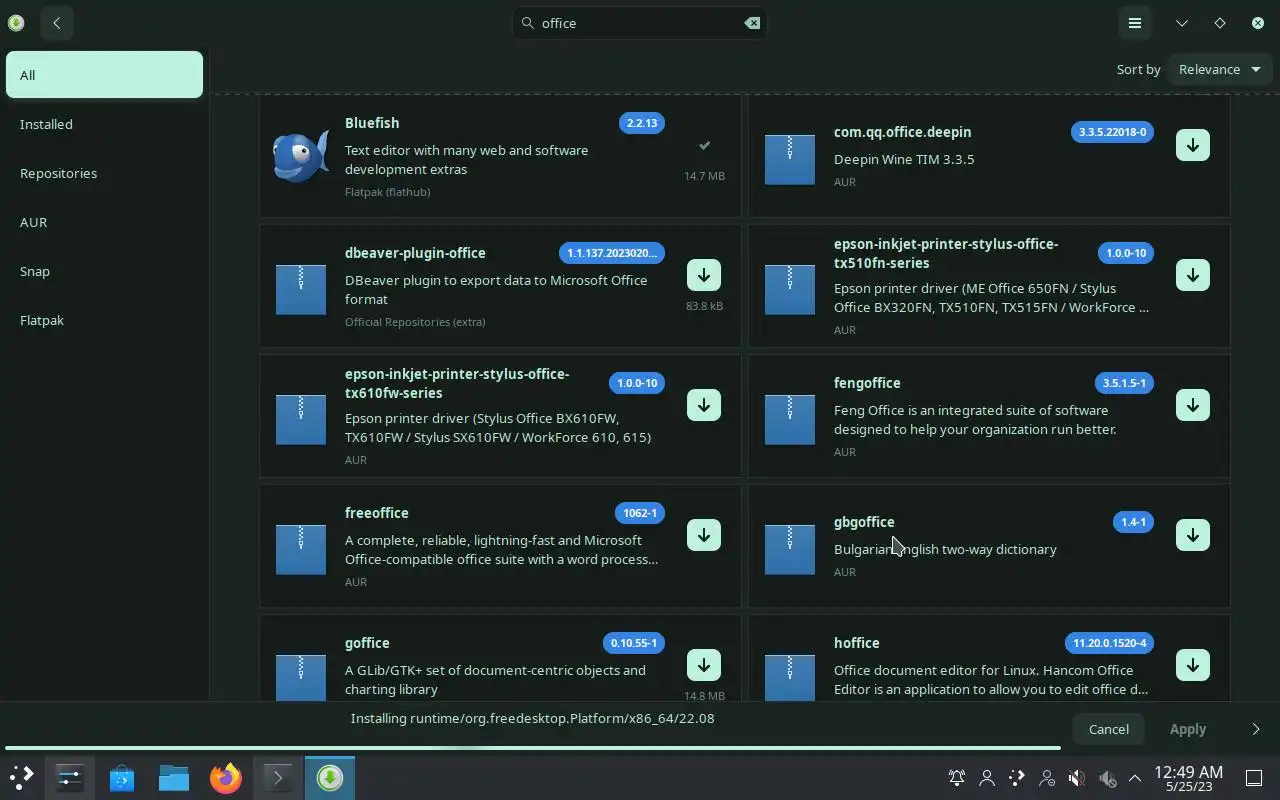Viewport: 1280px width, 800px height.
Task: Install hoffice via download arrow
Action: [x=1192, y=665]
